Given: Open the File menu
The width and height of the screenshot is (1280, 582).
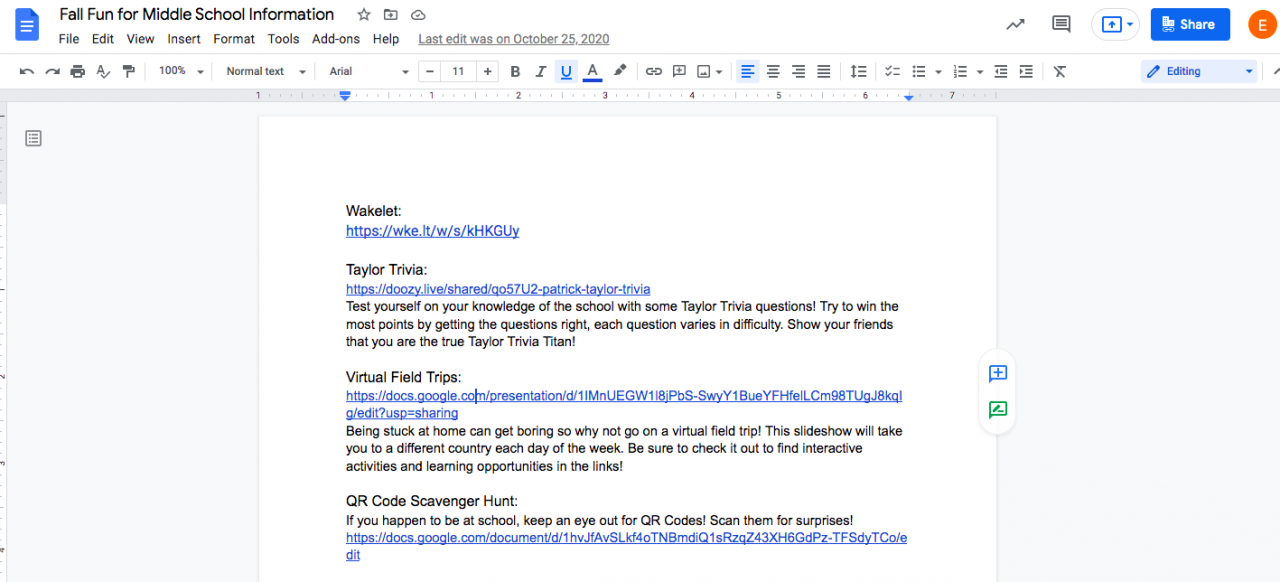Looking at the screenshot, I should (x=69, y=39).
